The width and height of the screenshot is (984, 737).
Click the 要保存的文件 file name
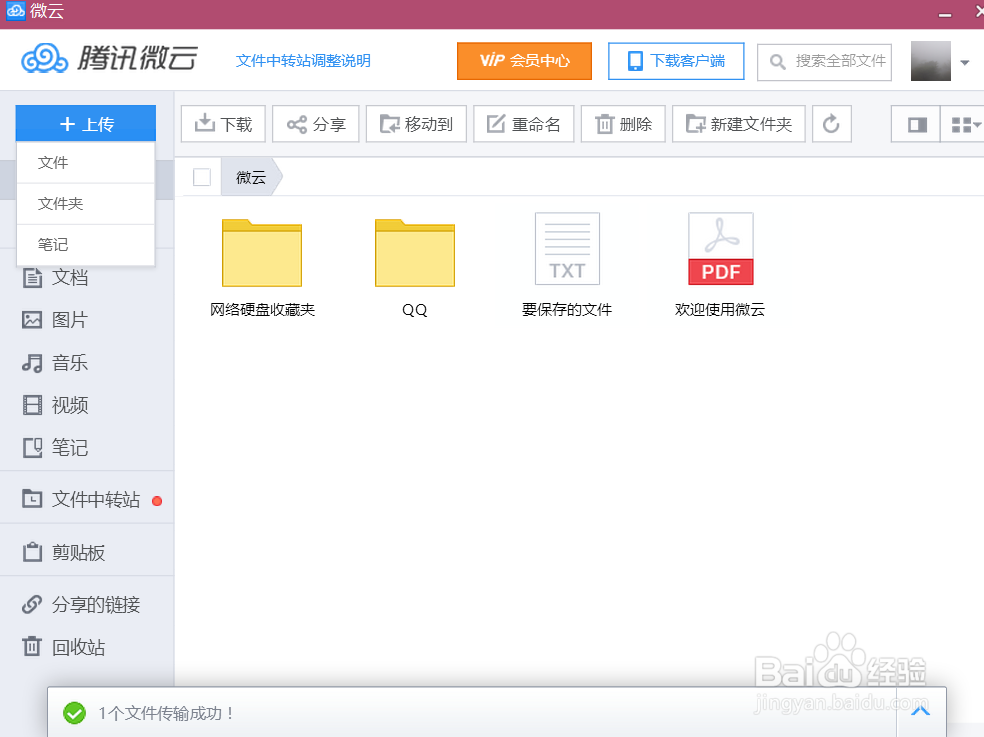click(x=567, y=309)
